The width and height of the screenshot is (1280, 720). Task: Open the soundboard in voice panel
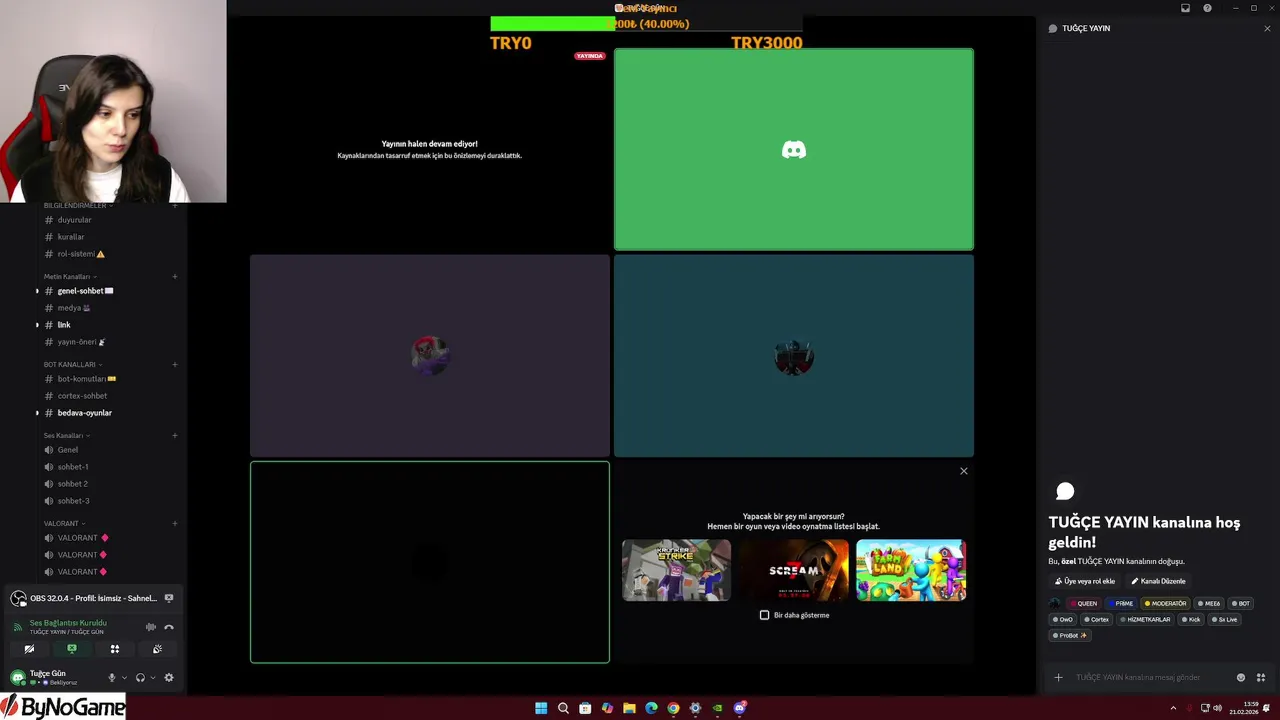point(157,649)
